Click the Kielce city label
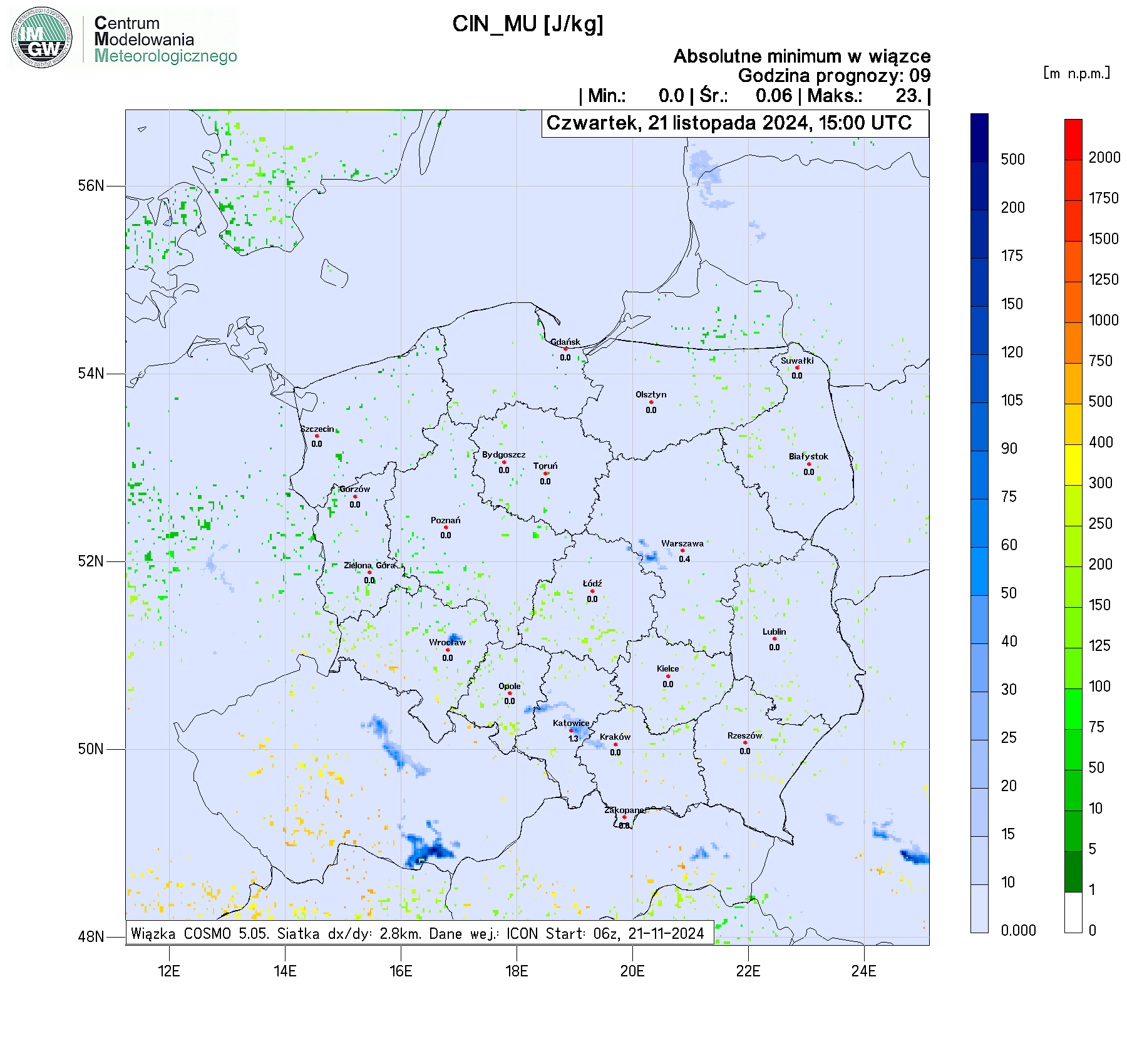This screenshot has width=1127, height=1064. (668, 668)
